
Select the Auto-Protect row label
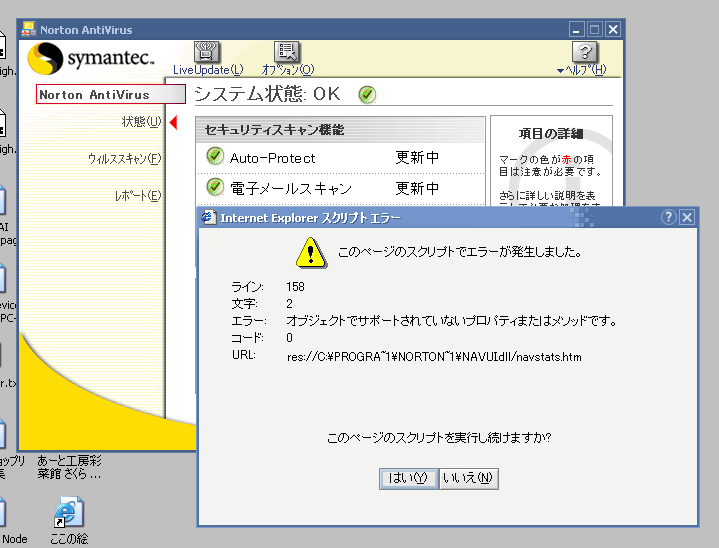(x=272, y=158)
